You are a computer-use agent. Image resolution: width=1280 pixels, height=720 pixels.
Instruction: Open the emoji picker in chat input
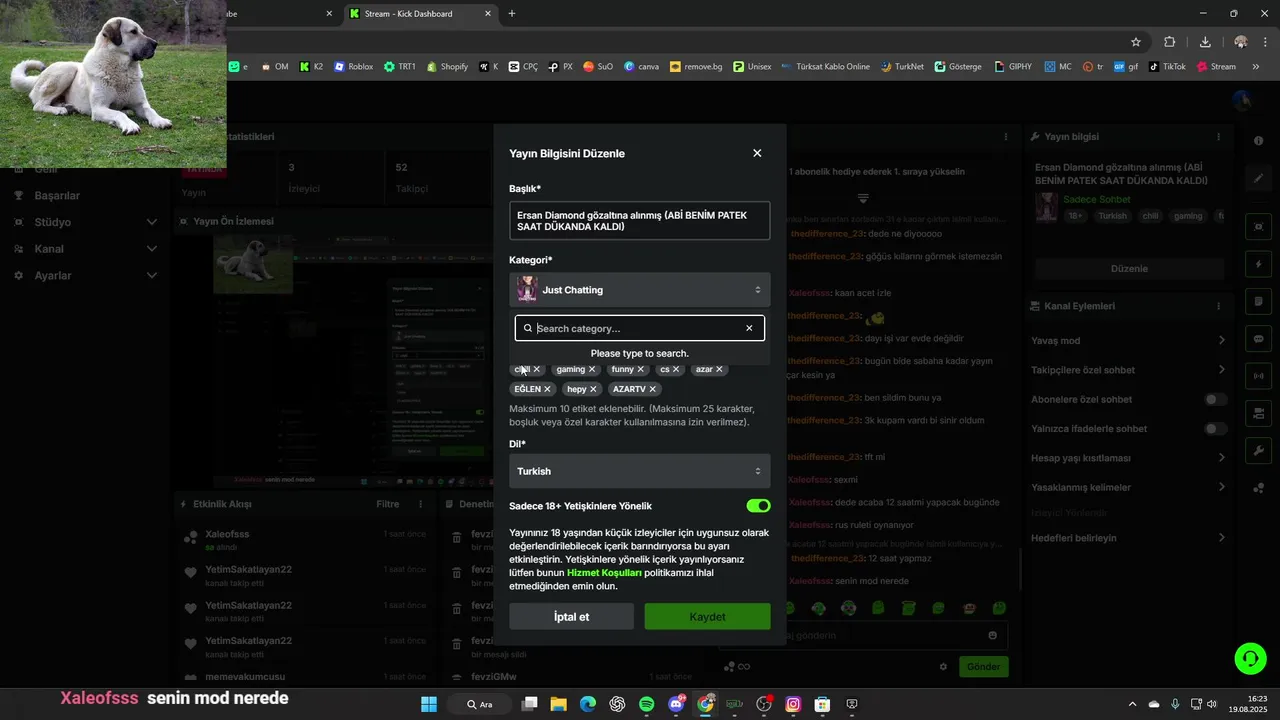point(992,635)
